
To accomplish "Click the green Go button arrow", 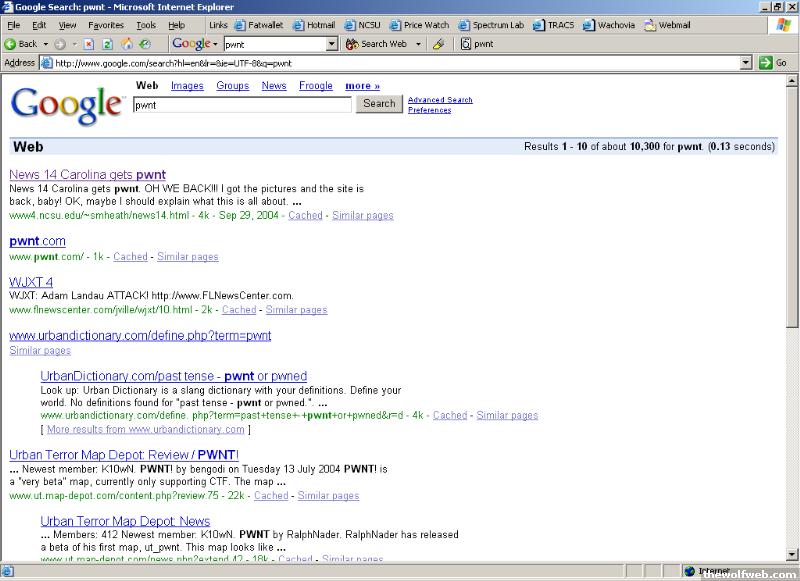I will click(766, 62).
